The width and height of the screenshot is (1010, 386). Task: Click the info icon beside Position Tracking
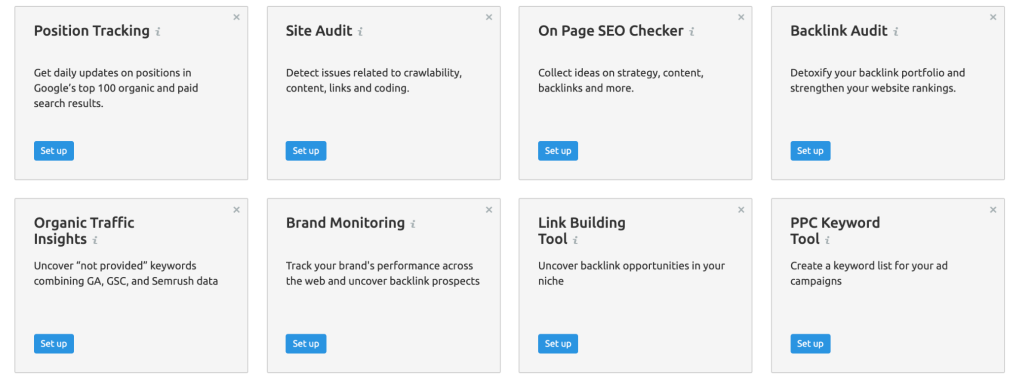[x=158, y=31]
